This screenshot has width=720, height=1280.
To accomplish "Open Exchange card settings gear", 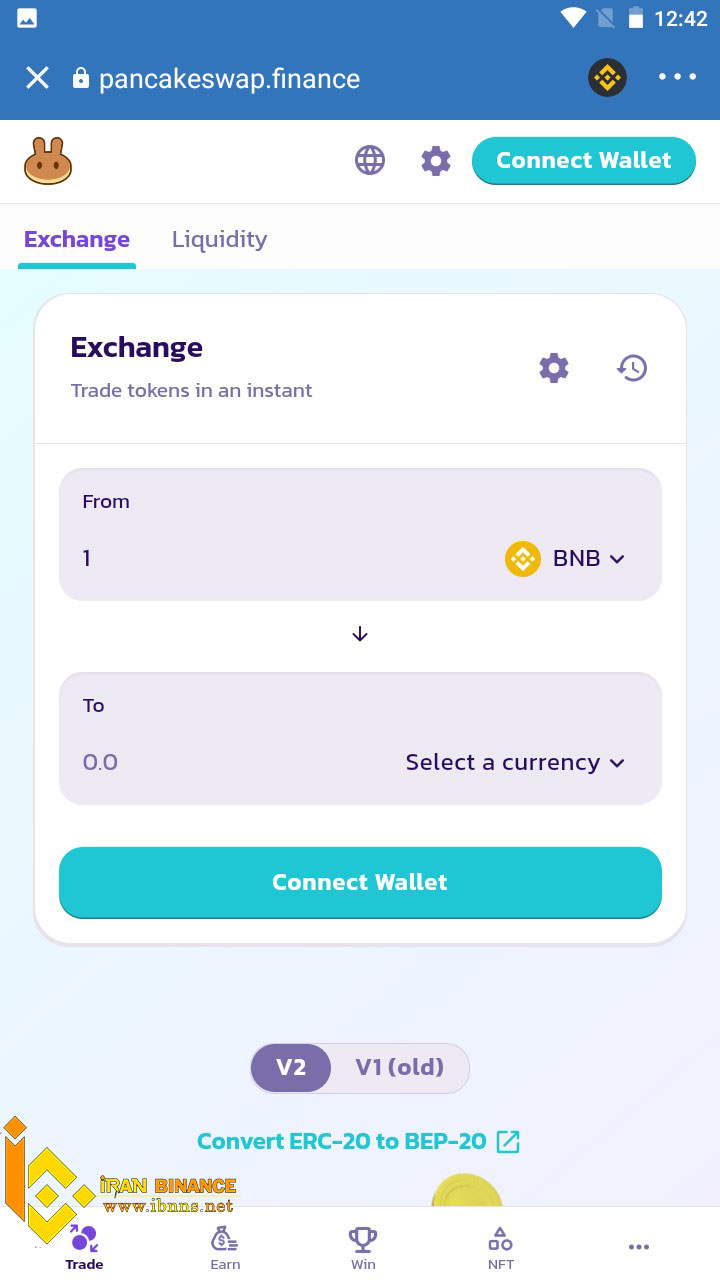I will pyautogui.click(x=554, y=368).
